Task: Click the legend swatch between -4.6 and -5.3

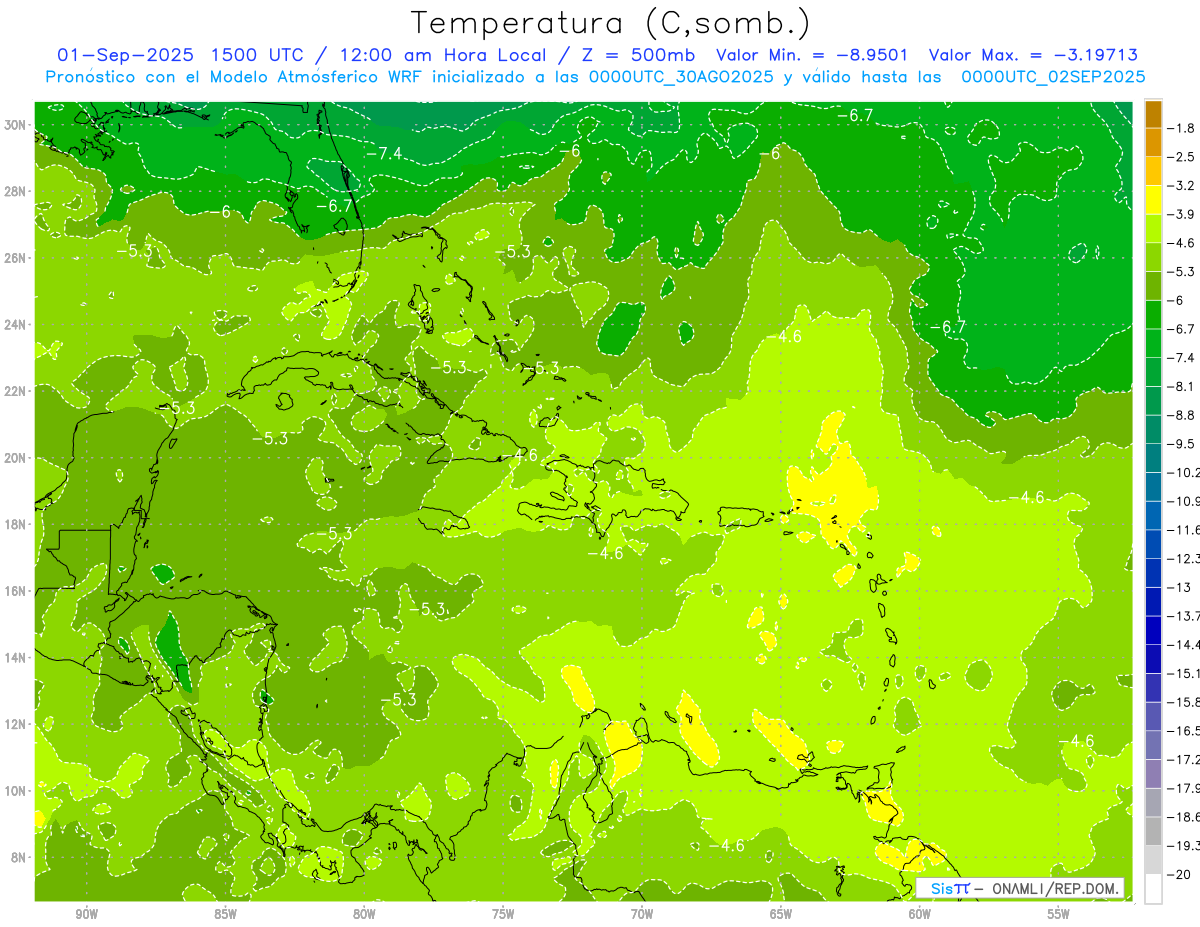Action: coord(1153,257)
